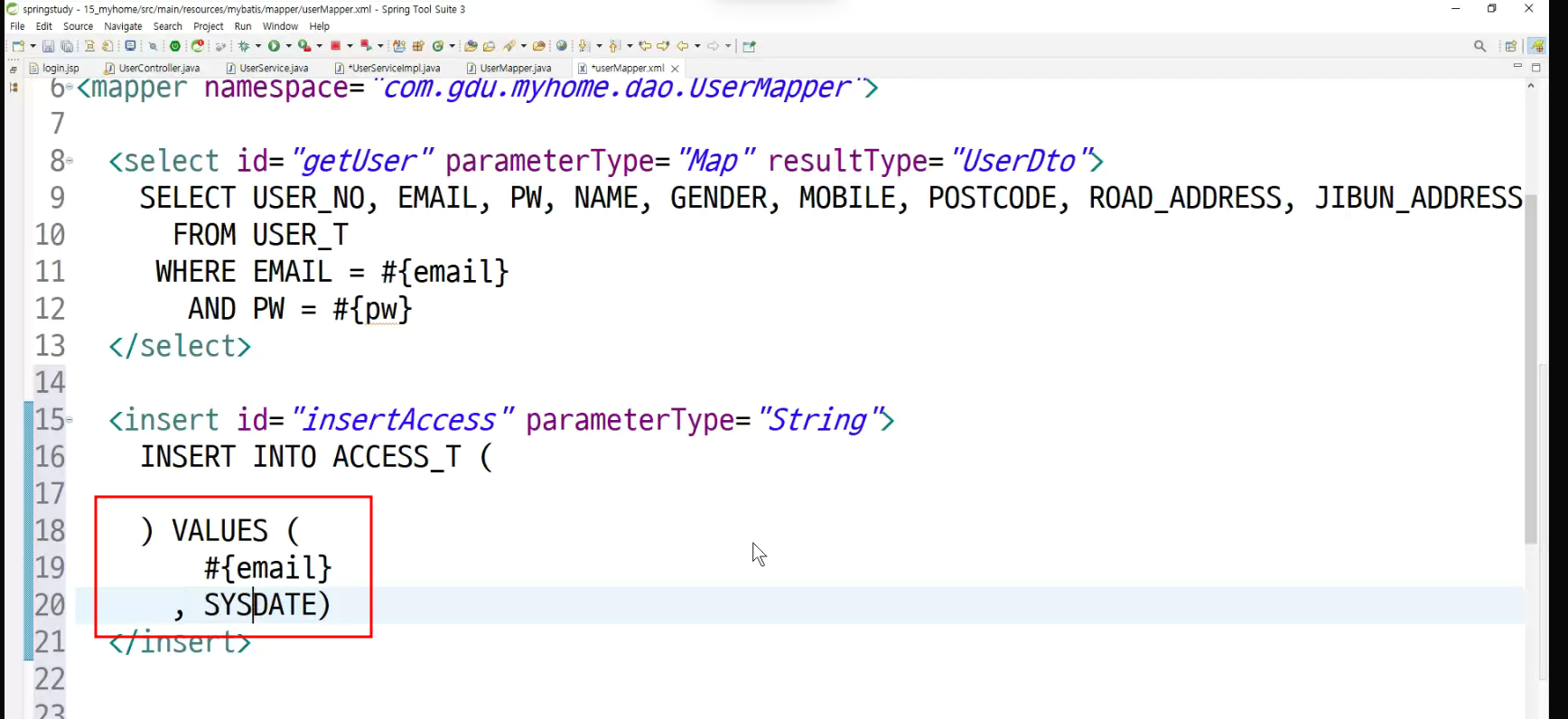Place the cursor on '#{email}' in line 19
This screenshot has width=1568, height=719.
tap(267, 568)
